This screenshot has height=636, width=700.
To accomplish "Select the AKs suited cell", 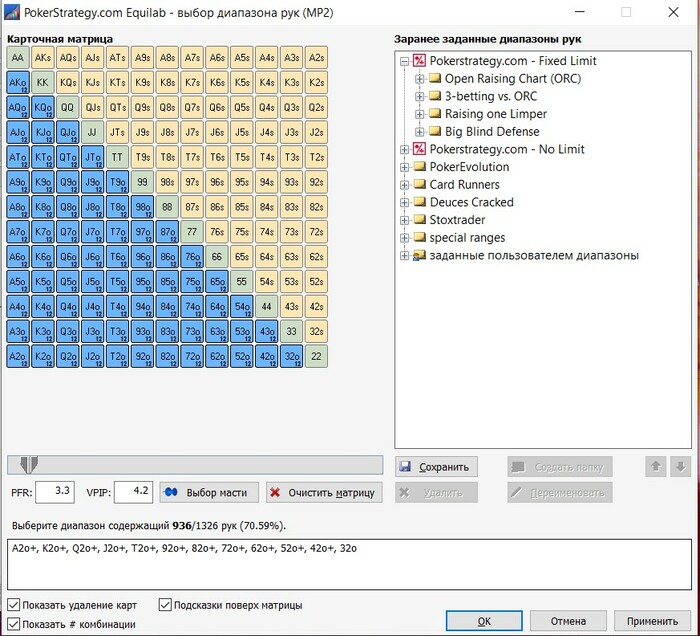I will pos(43,58).
